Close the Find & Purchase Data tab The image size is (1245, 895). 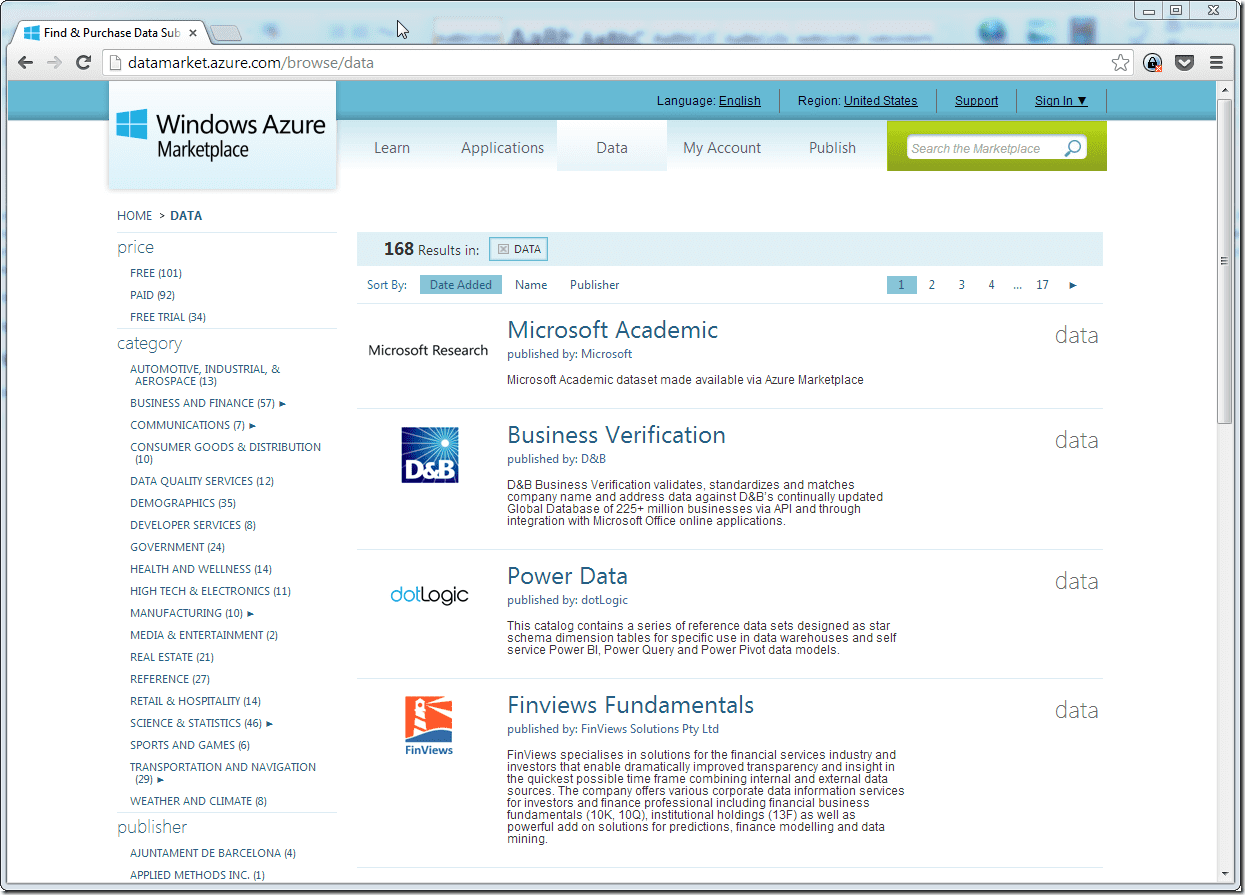(193, 33)
